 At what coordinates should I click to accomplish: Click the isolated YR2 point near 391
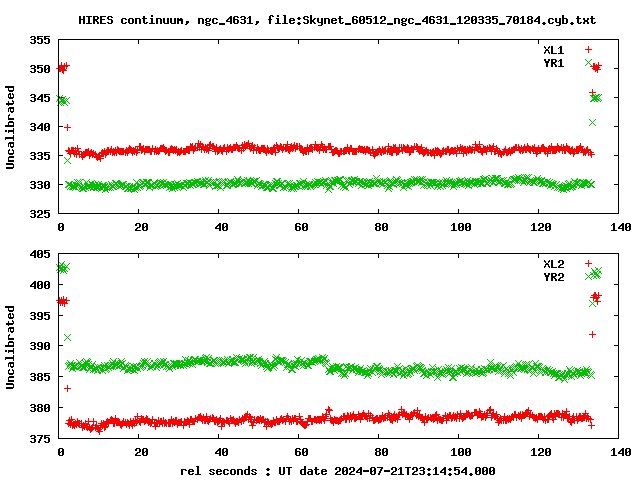point(67,338)
